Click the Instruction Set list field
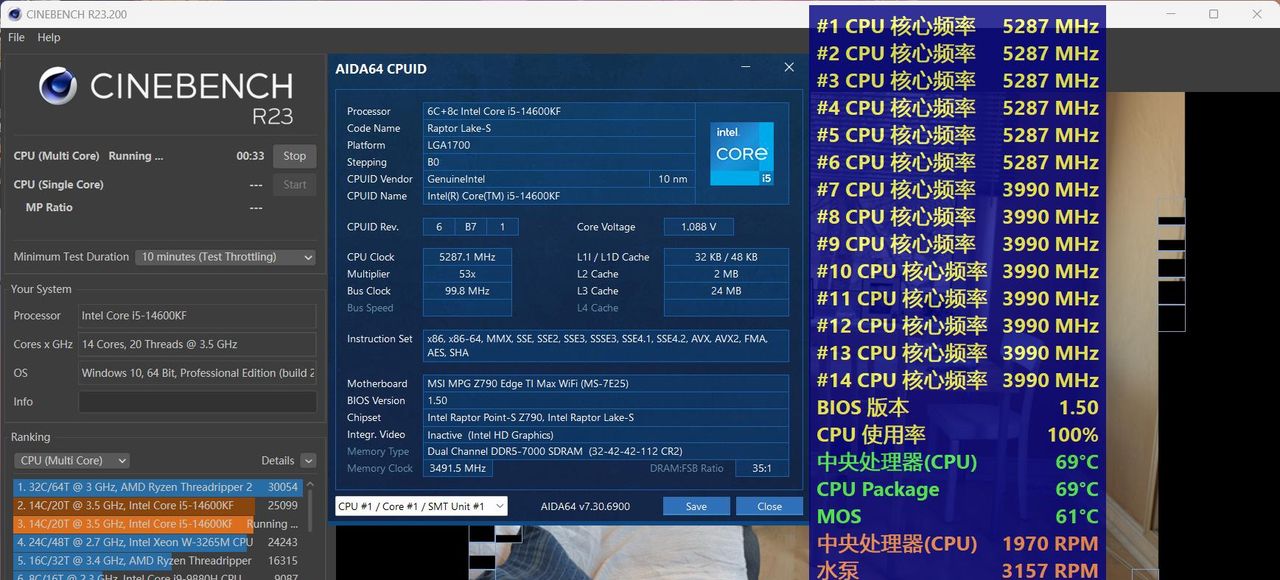The height and width of the screenshot is (580, 1280). [x=606, y=346]
